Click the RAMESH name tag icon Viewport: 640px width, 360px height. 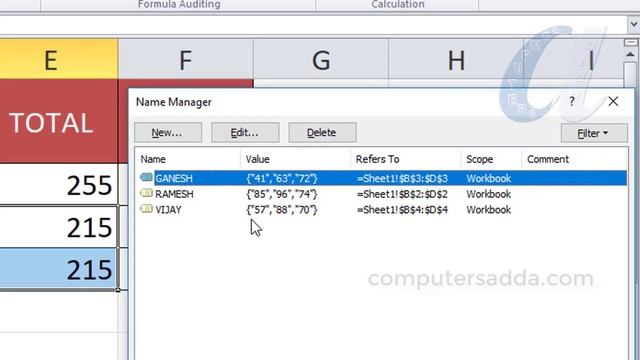pyautogui.click(x=146, y=193)
